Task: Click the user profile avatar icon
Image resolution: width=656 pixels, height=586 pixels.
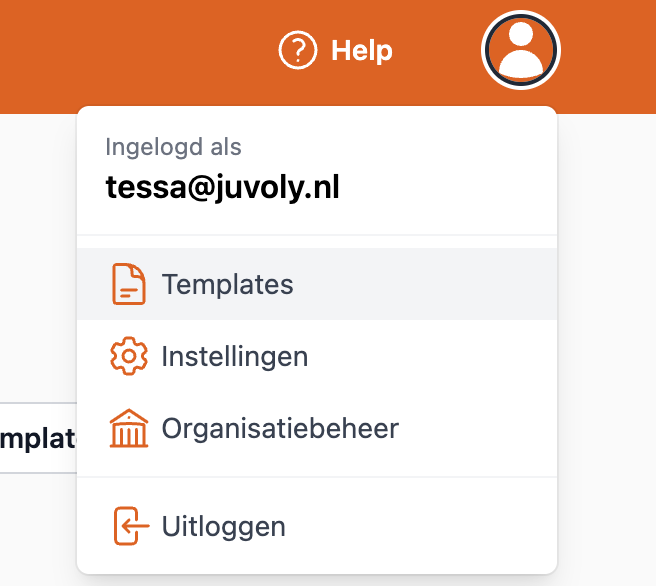Action: [521, 50]
